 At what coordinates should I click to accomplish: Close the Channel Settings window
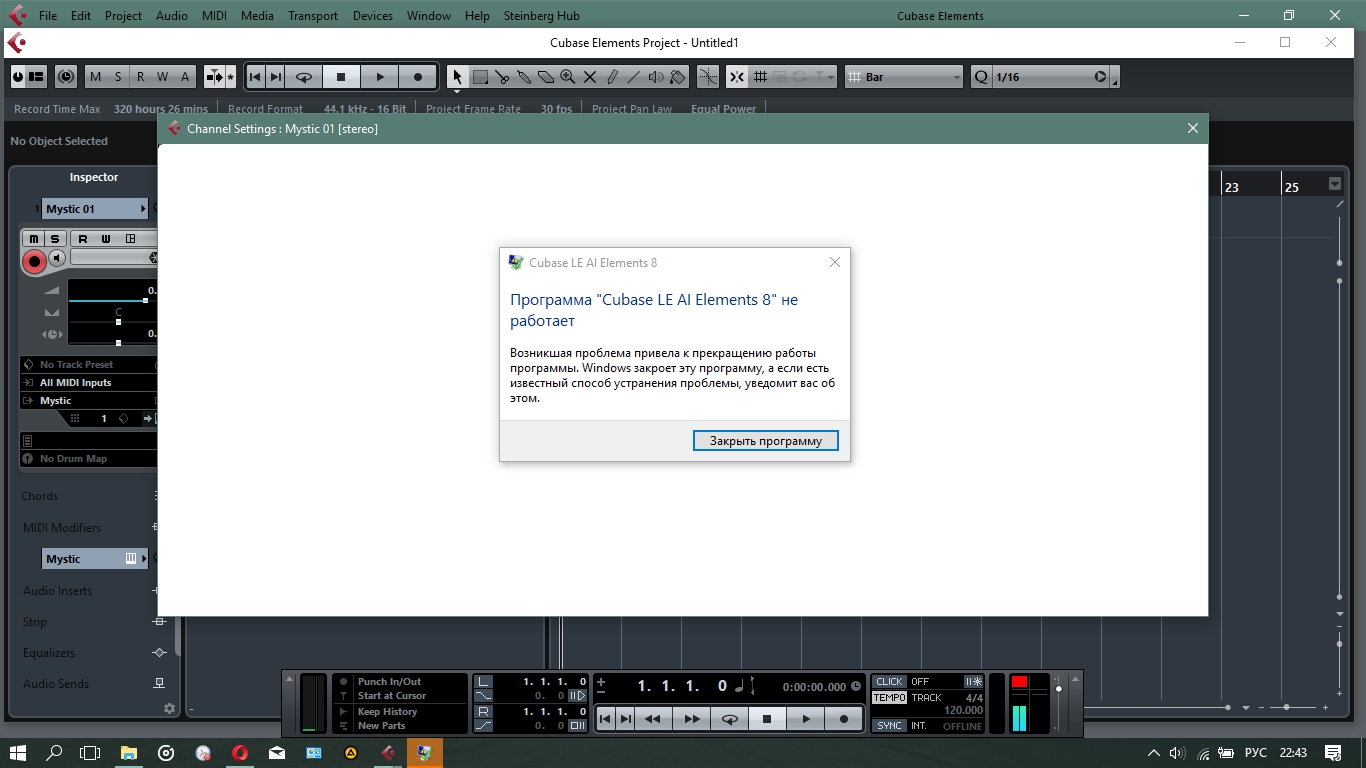pyautogui.click(x=1192, y=128)
